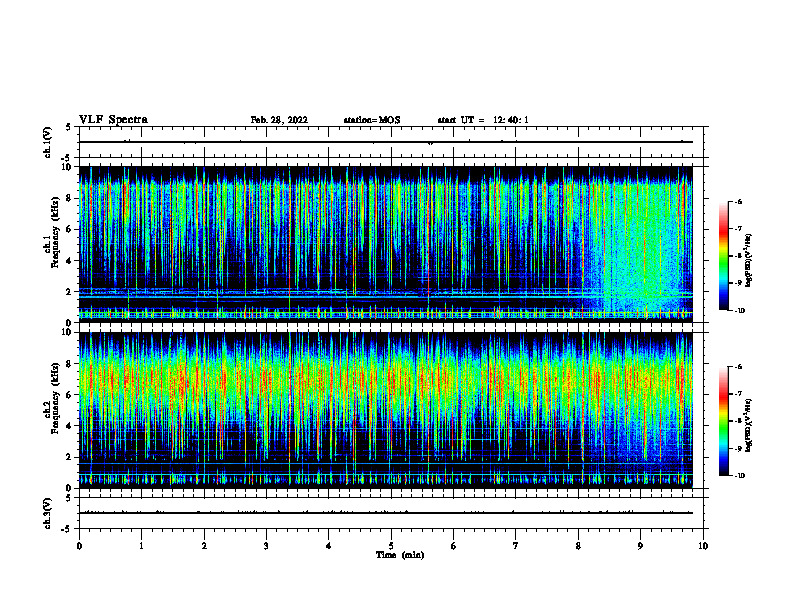Click the "8" kHz tick on ch.1 frequency axis
This screenshot has width=792, height=612.
(70, 198)
